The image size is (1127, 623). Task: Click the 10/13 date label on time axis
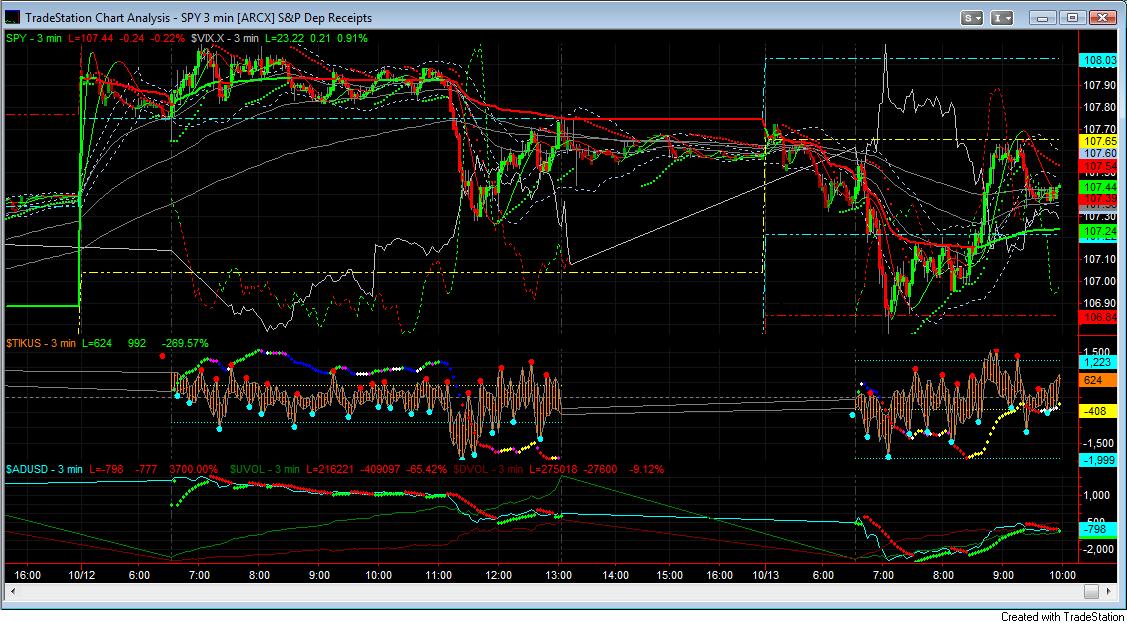[765, 575]
